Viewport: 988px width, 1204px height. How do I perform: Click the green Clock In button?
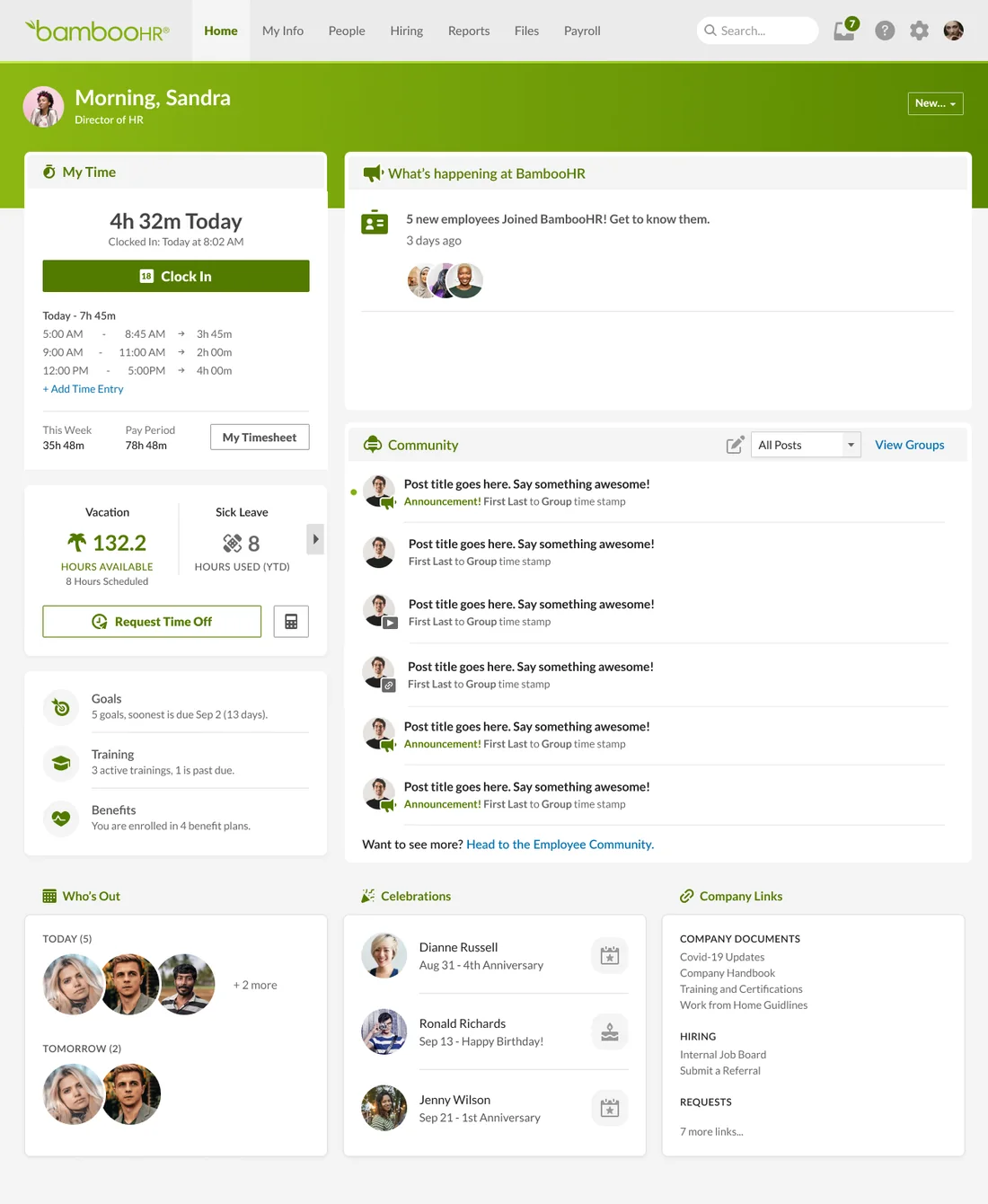176,276
